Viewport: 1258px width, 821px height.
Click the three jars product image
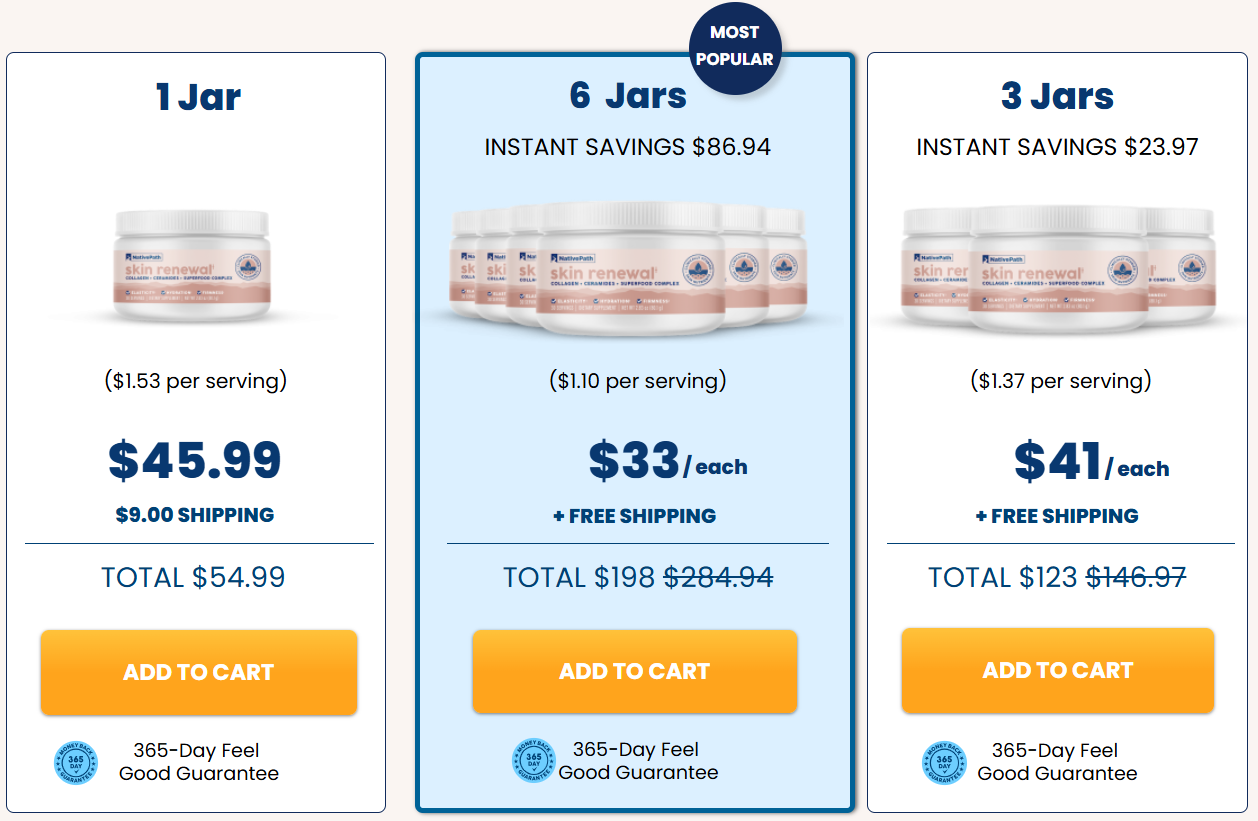tap(1057, 266)
